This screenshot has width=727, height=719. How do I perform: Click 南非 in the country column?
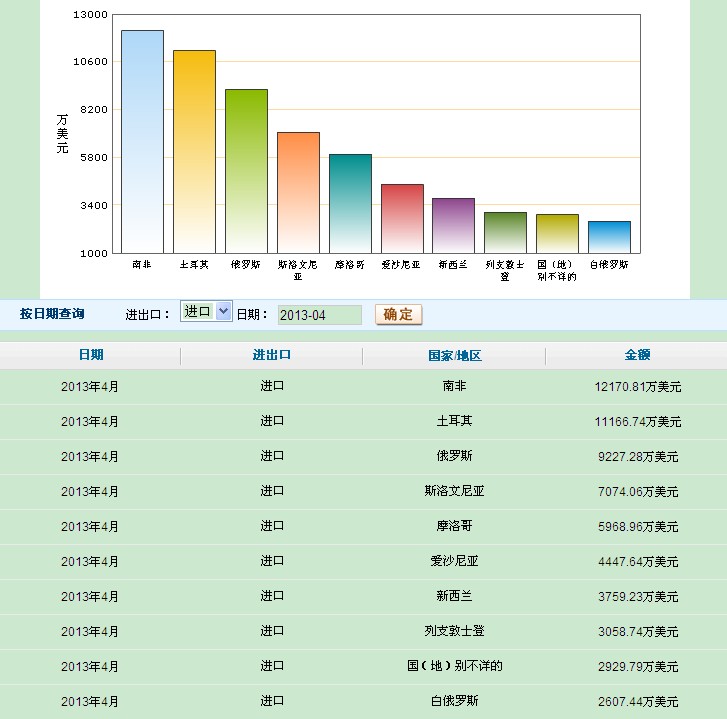click(x=454, y=386)
